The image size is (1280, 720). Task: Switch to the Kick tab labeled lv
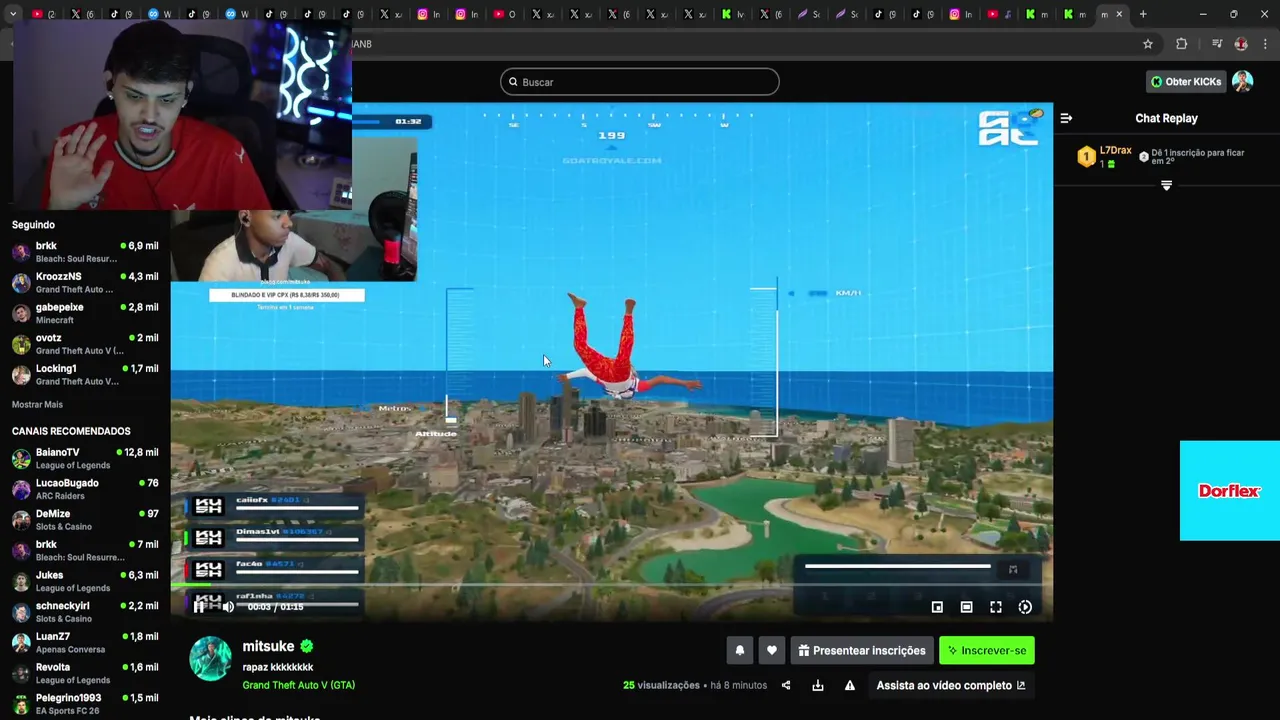[734, 14]
